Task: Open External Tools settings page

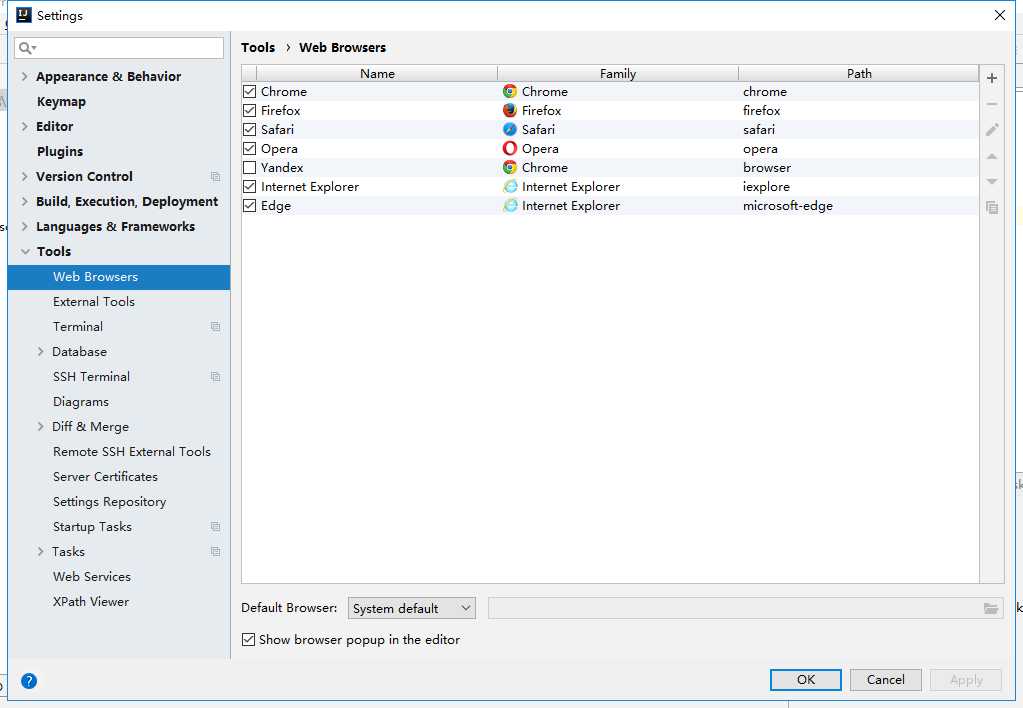Action: [94, 301]
